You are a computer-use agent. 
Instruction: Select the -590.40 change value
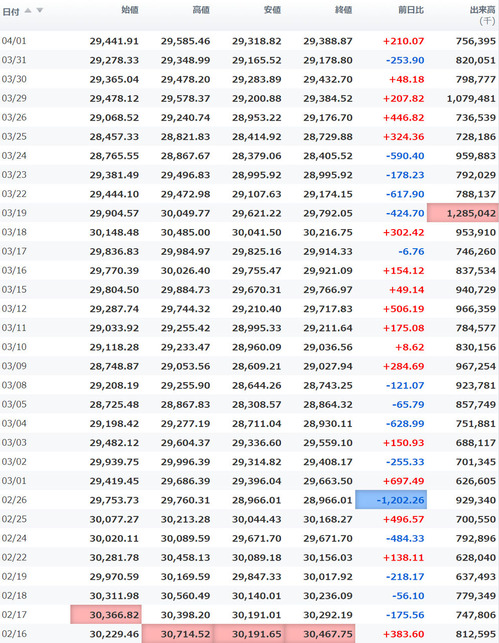pos(405,156)
